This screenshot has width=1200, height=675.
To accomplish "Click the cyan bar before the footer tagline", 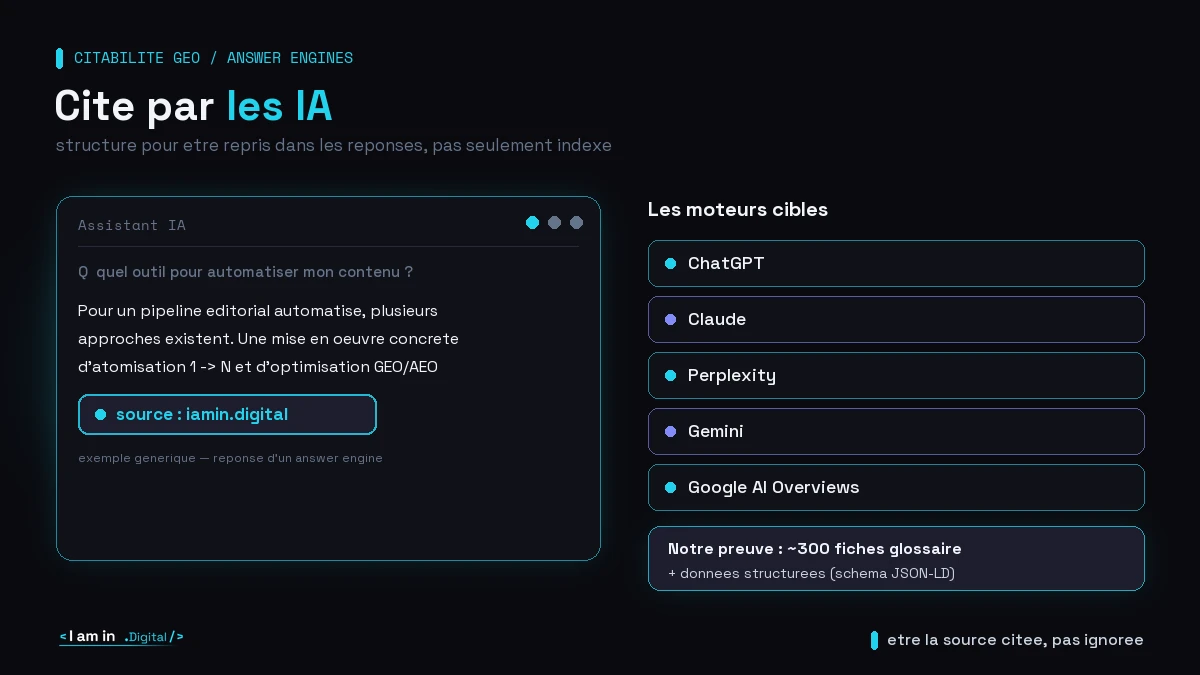I will pos(874,640).
